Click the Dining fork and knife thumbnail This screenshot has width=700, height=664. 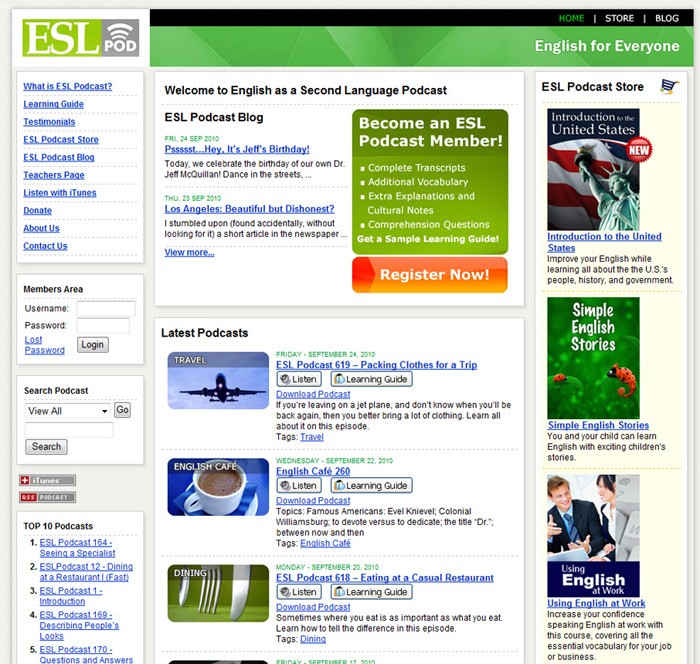click(x=218, y=593)
